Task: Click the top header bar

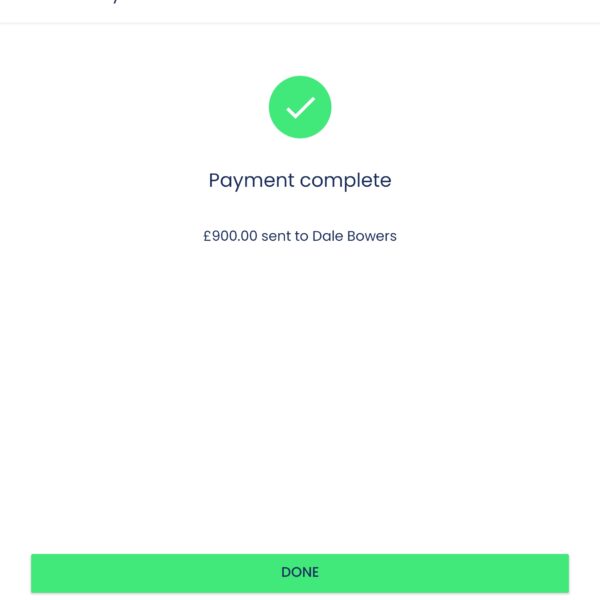Action: point(300,10)
